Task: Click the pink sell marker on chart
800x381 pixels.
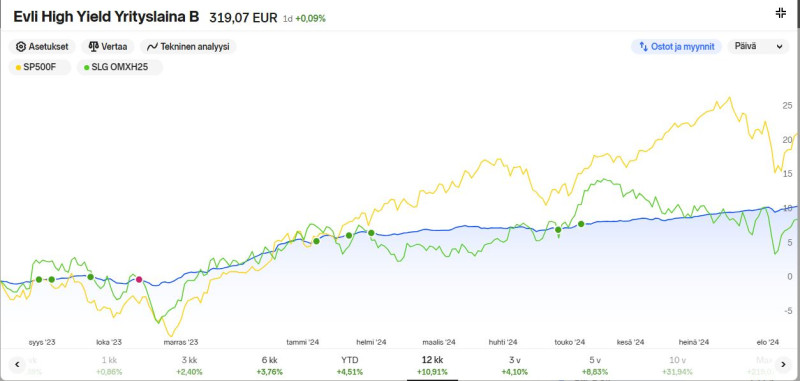Action: click(x=139, y=280)
